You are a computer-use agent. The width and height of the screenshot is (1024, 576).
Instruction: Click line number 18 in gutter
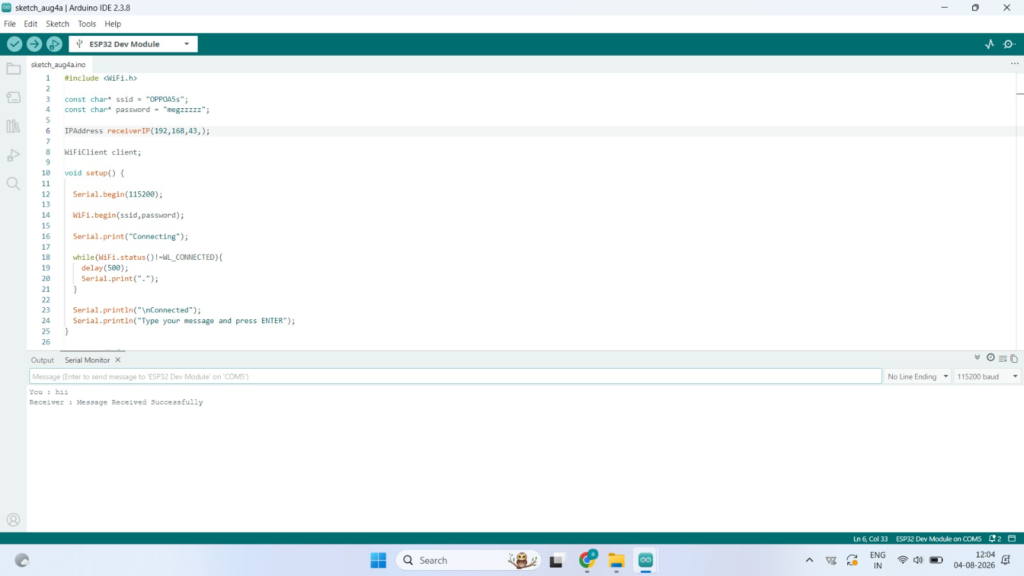[x=46, y=257]
